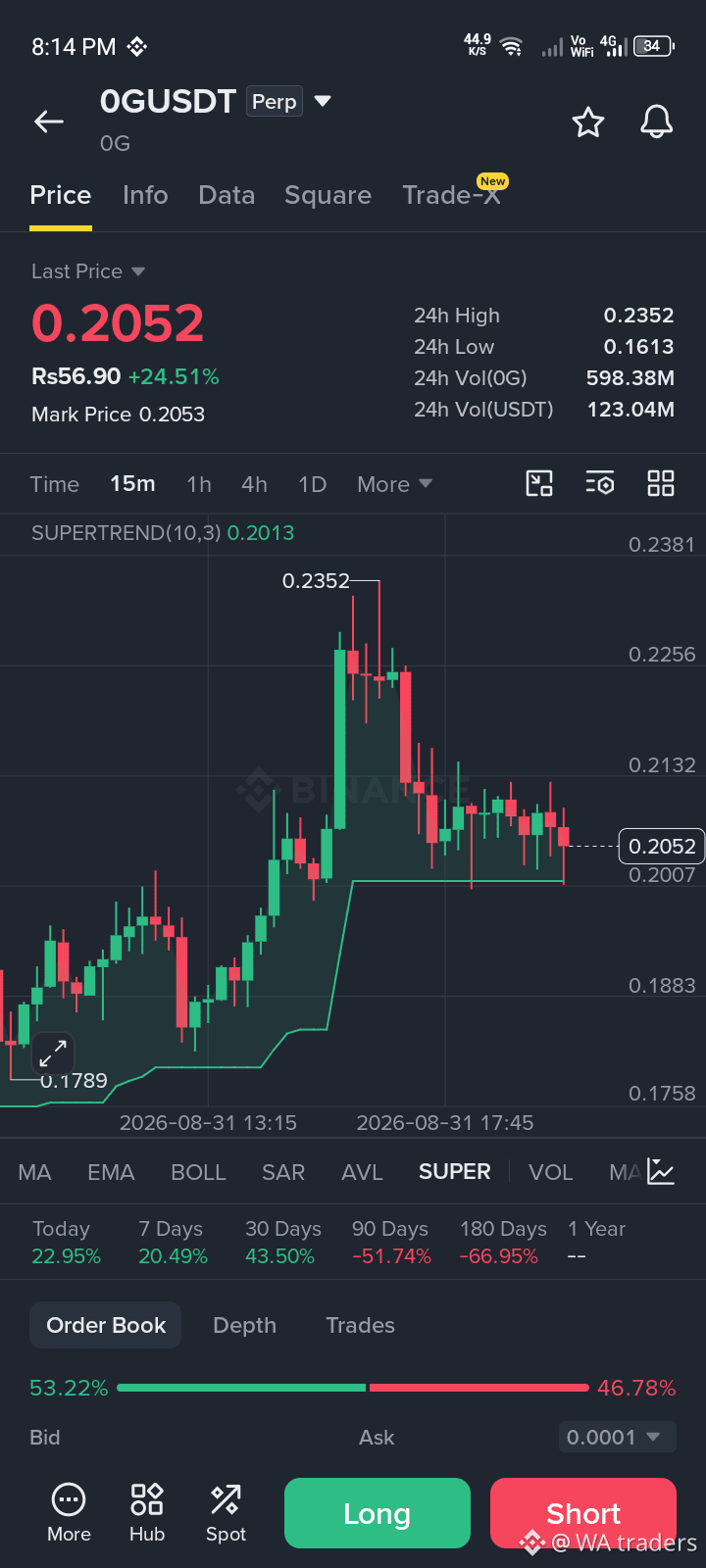Select the Time chart interval
The image size is (706, 1568).
click(55, 484)
